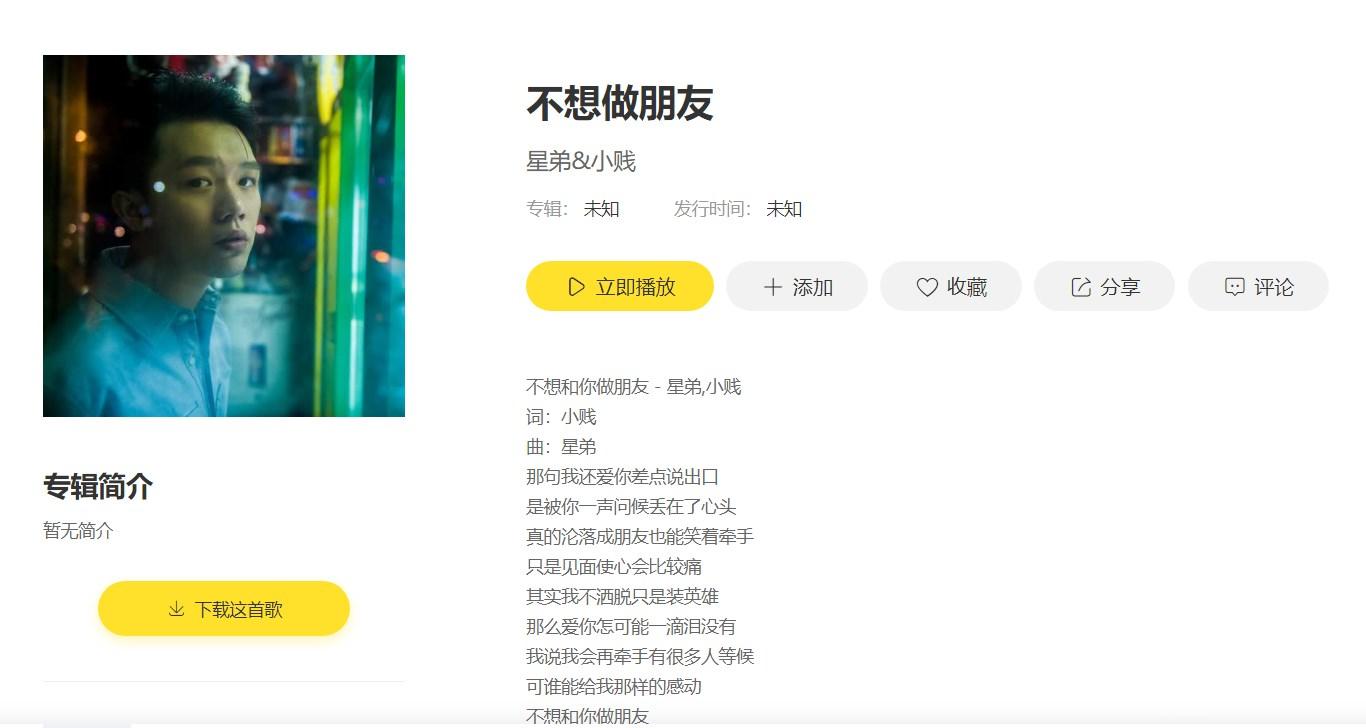This screenshot has width=1366, height=728.
Task: Click the play triangle icon in 立即播放
Action: (x=576, y=287)
